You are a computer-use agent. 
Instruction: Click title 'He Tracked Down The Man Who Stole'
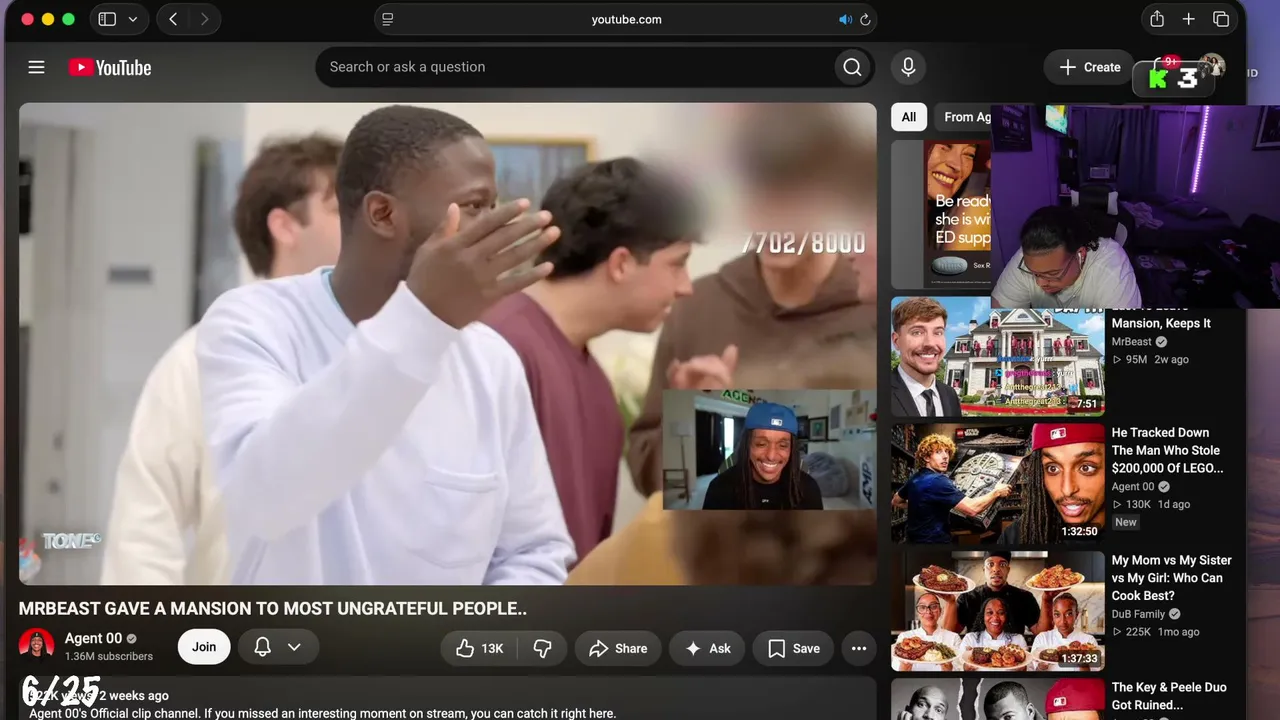pyautogui.click(x=1167, y=450)
